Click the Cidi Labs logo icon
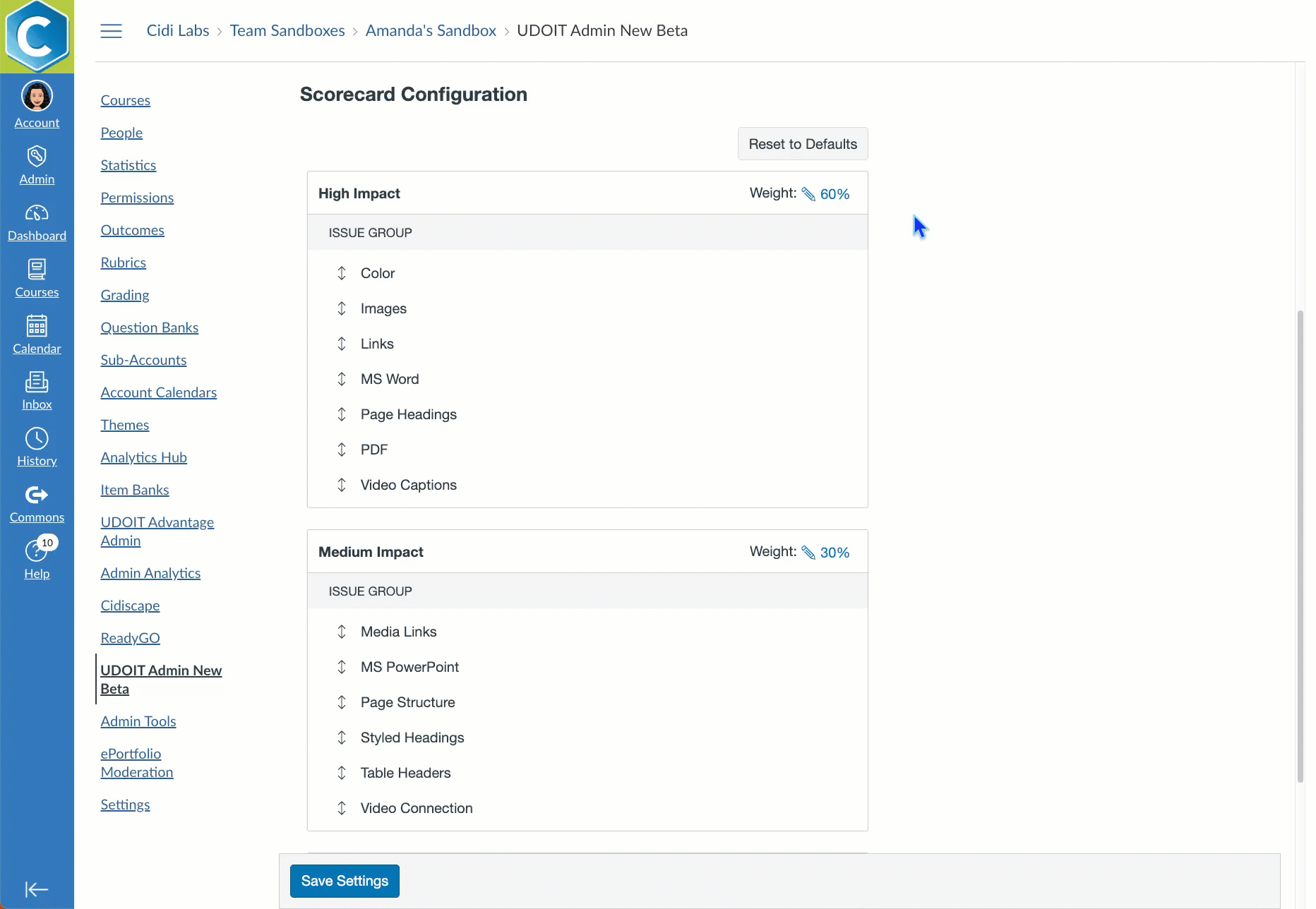Image resolution: width=1316 pixels, height=909 pixels. 37,36
